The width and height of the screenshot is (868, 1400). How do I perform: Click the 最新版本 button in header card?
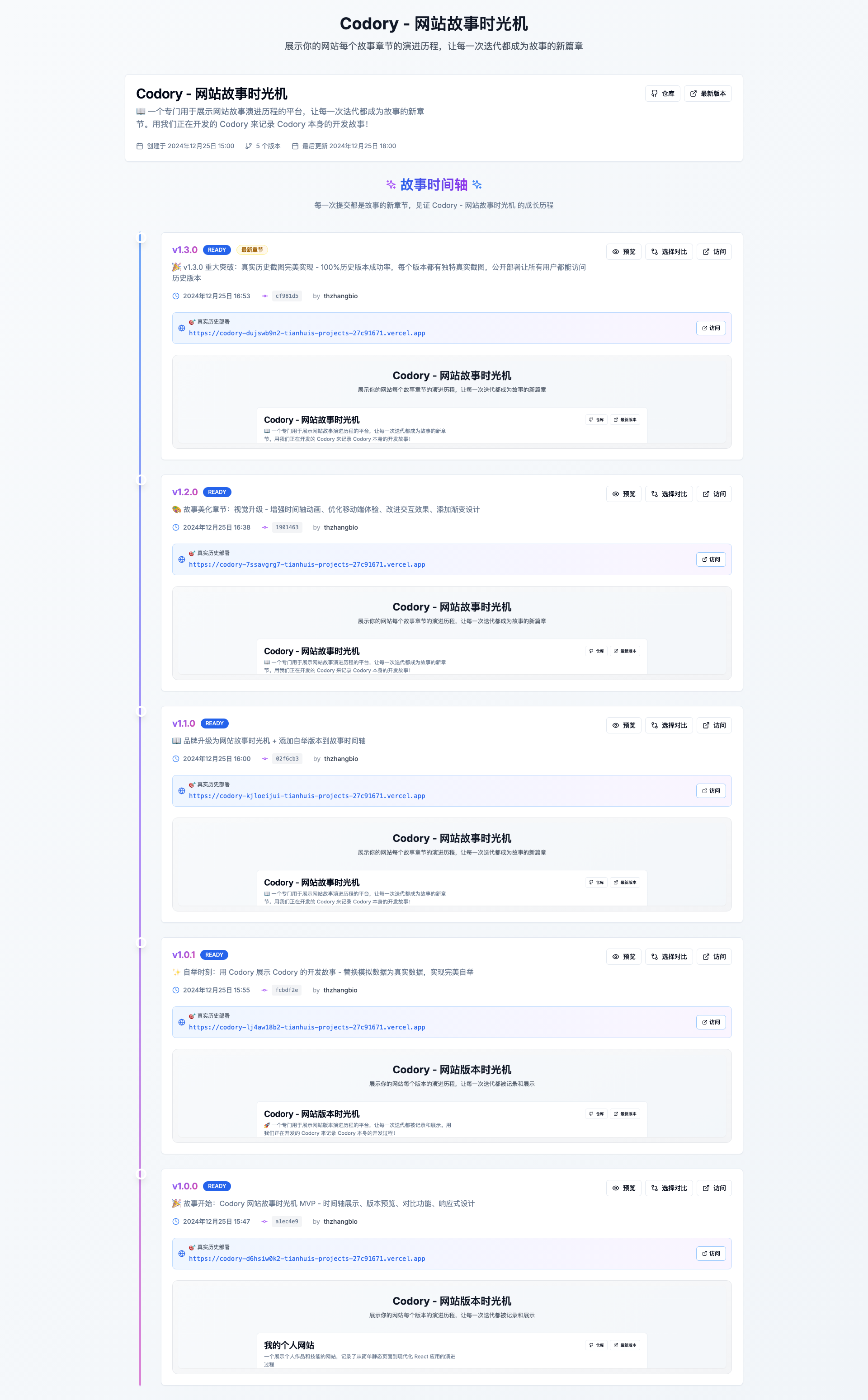point(707,94)
